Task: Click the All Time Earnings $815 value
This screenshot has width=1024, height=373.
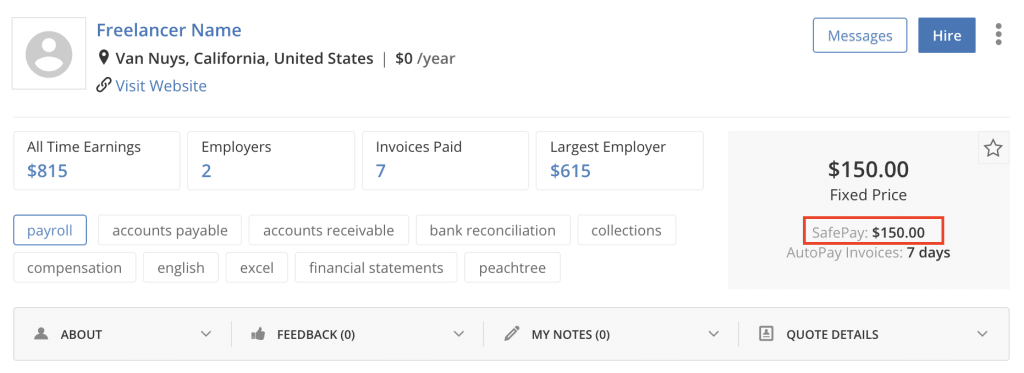Action: pos(47,171)
